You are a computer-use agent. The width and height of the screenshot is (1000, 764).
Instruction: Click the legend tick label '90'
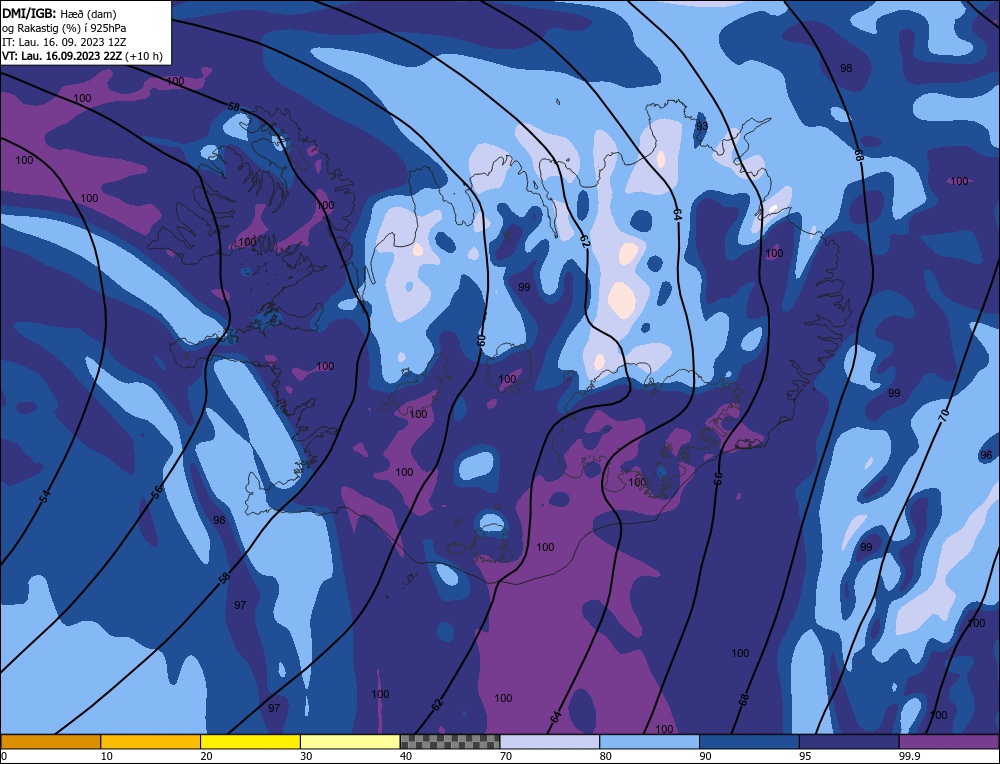click(x=705, y=756)
